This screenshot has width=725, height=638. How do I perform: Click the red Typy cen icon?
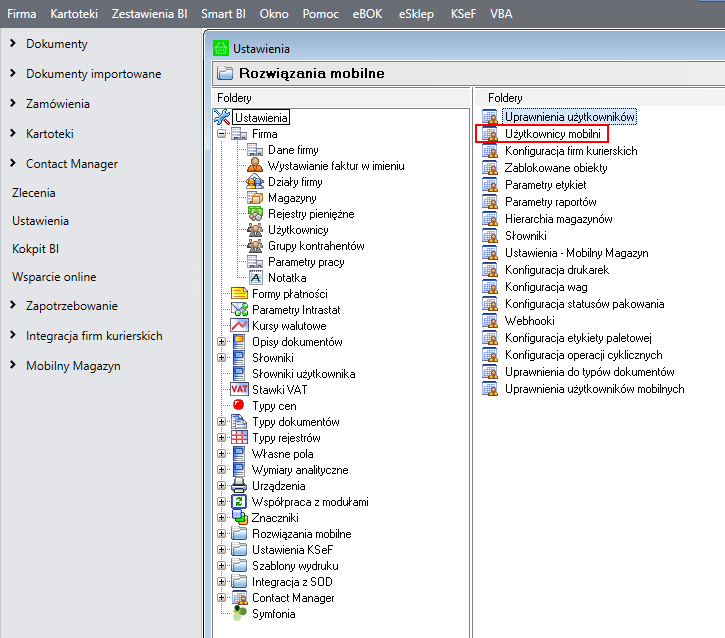[239, 406]
